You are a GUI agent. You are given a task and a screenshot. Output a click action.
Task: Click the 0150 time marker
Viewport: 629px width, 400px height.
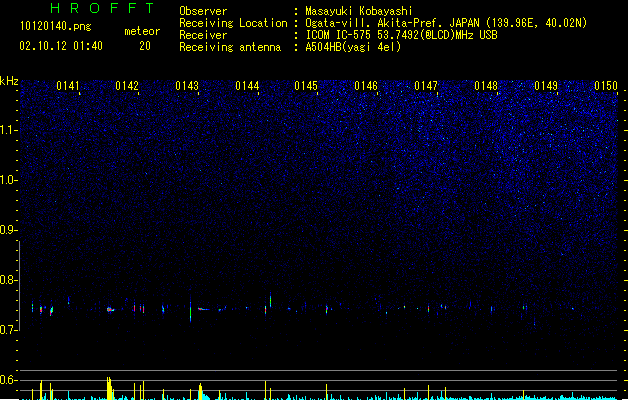tap(606, 86)
